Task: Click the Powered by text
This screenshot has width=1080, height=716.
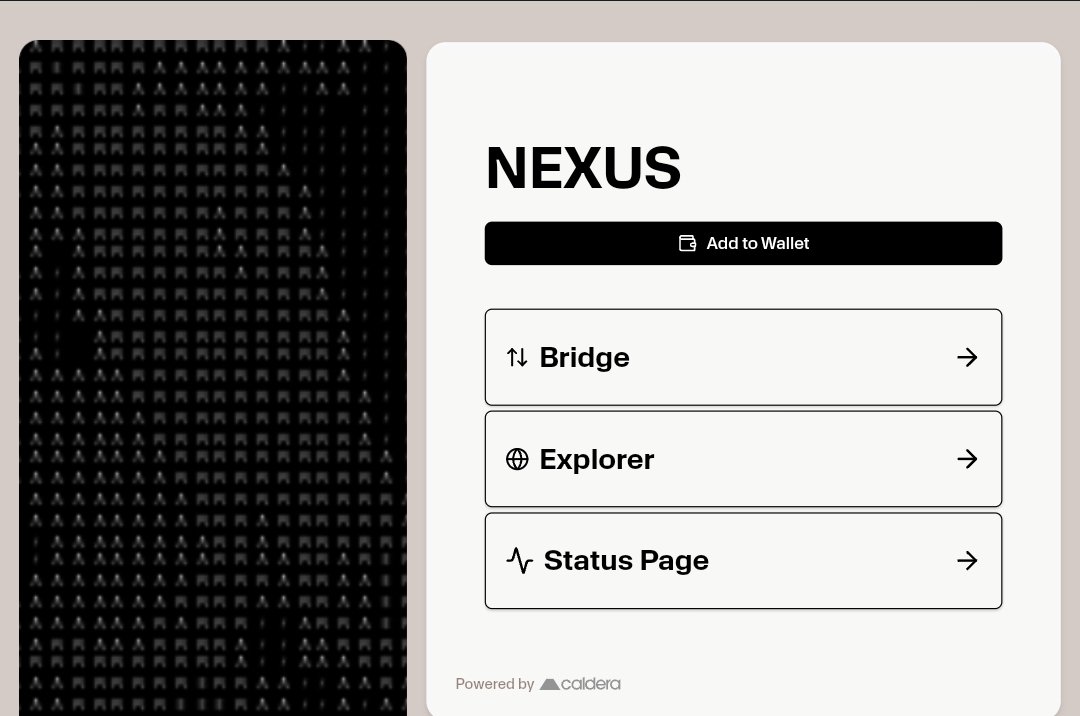Action: (494, 684)
